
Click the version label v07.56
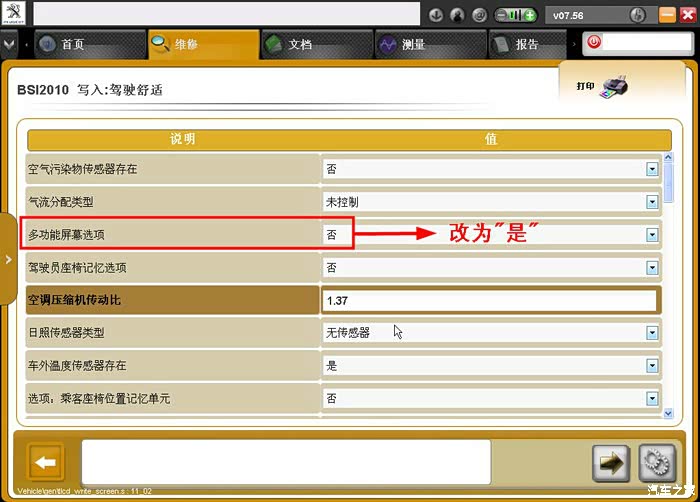point(568,16)
